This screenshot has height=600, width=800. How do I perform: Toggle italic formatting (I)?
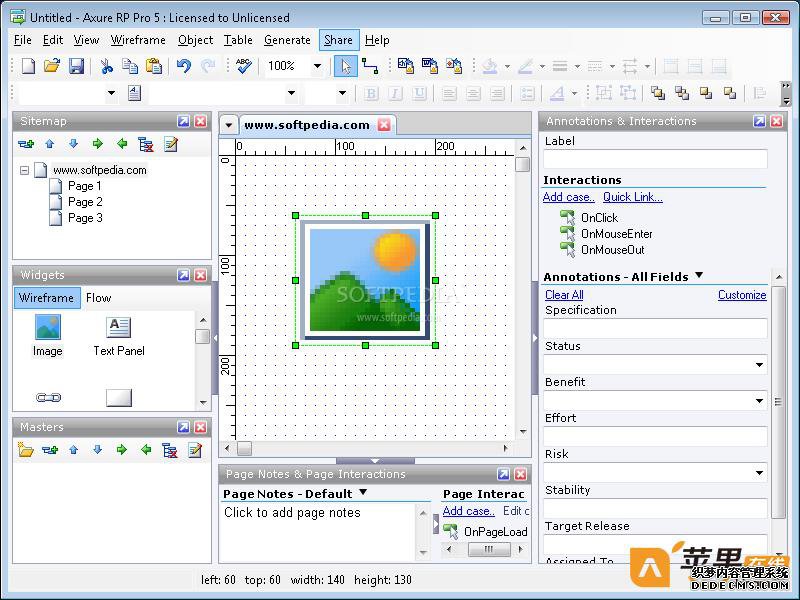click(395, 93)
